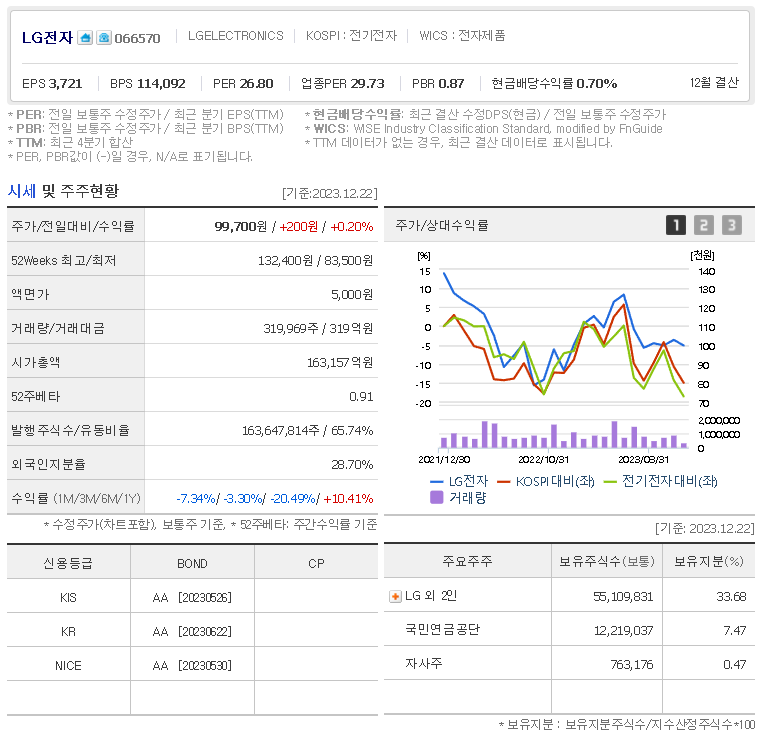
Task: Select the EPS 3,721 value
Action: [x=52, y=84]
